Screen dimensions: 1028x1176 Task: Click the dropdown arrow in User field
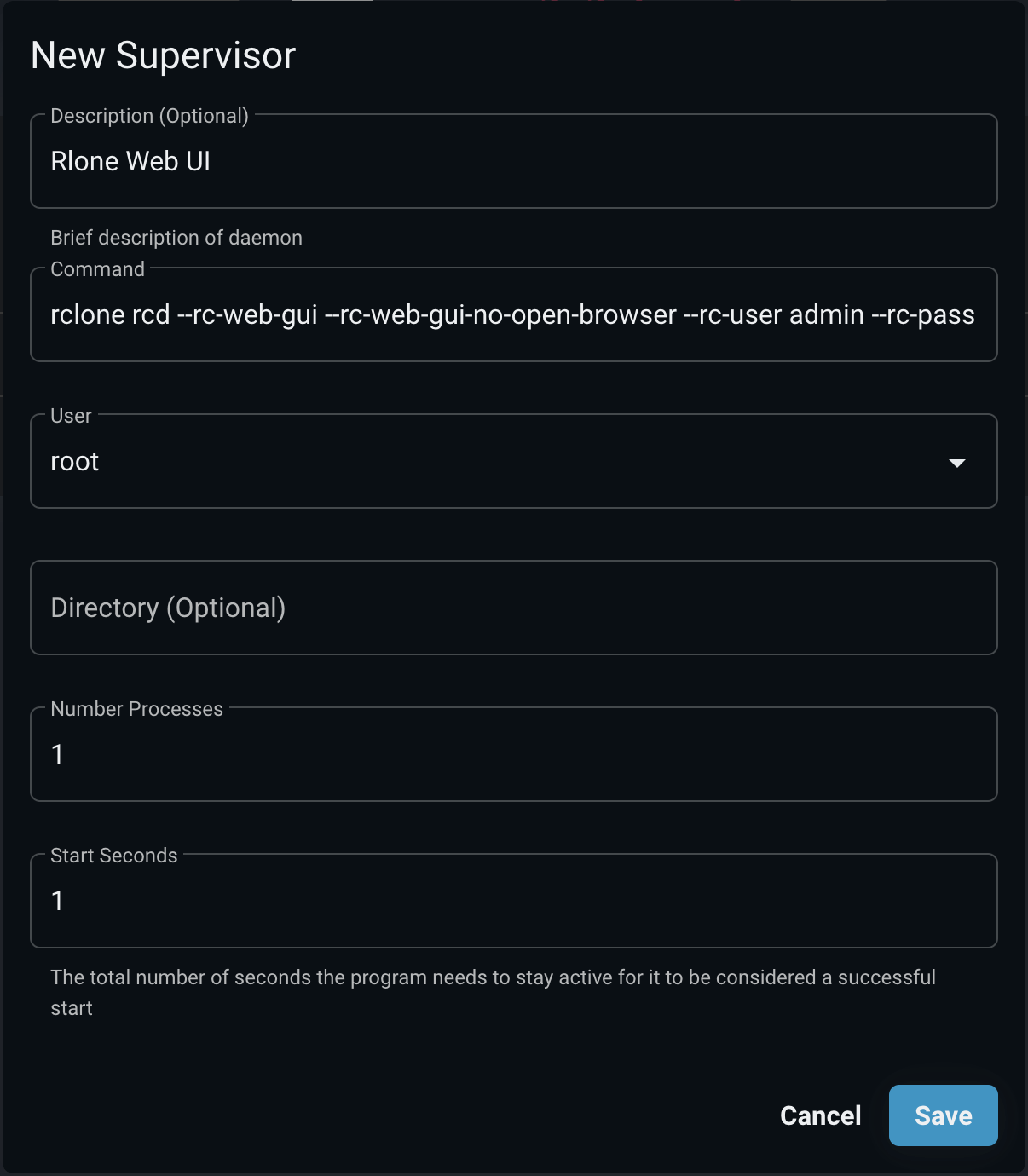pyautogui.click(x=956, y=463)
